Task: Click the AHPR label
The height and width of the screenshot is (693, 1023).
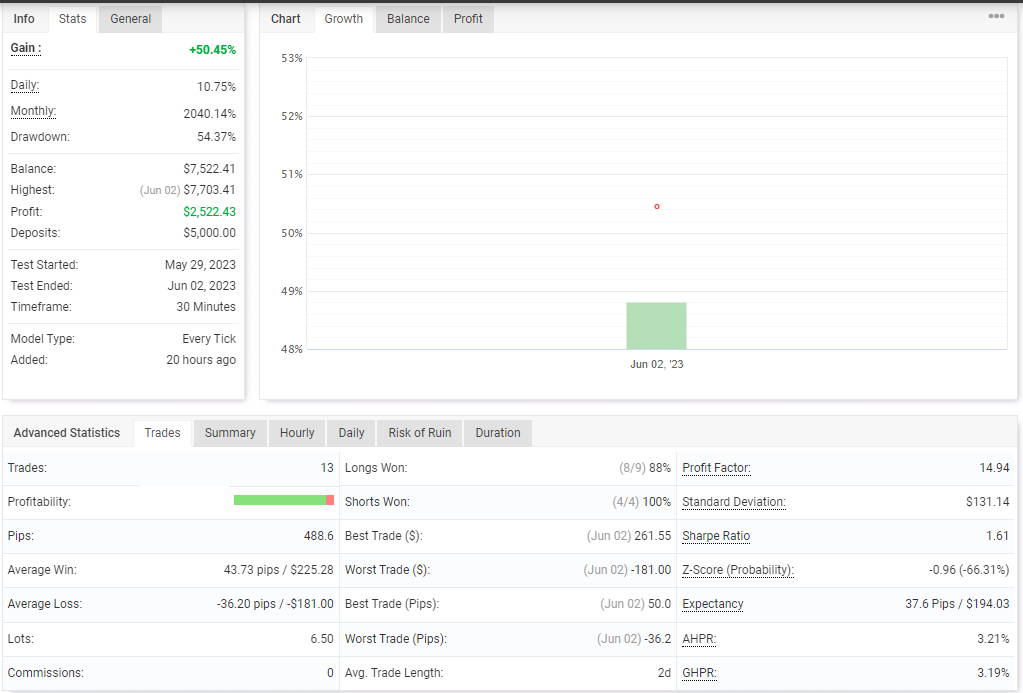Action: [x=699, y=639]
